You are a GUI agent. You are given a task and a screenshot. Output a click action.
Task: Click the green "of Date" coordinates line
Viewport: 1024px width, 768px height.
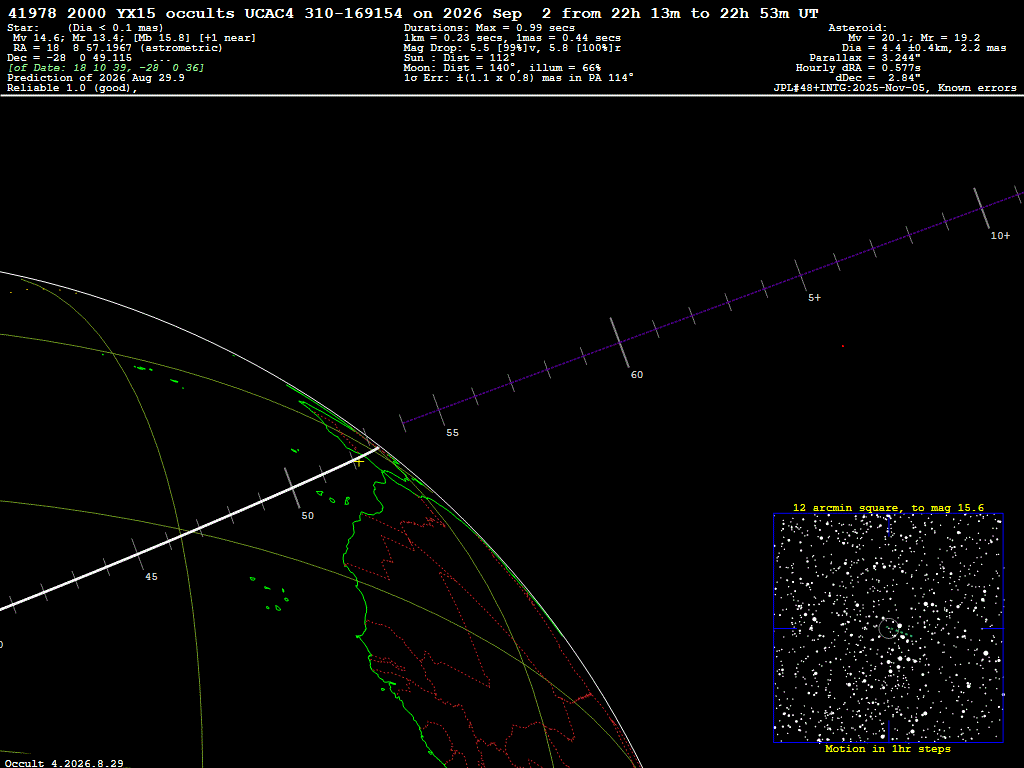click(x=106, y=68)
